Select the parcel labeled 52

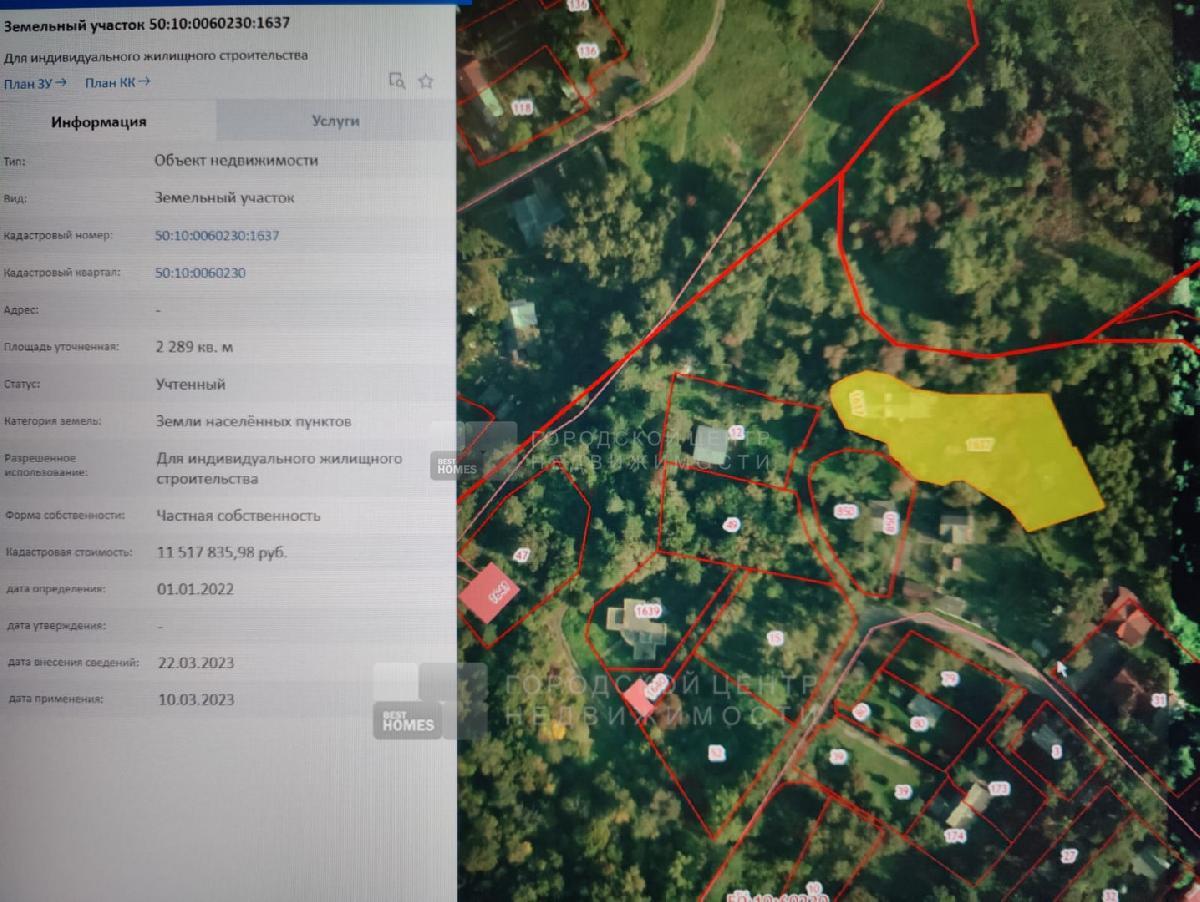pos(715,753)
